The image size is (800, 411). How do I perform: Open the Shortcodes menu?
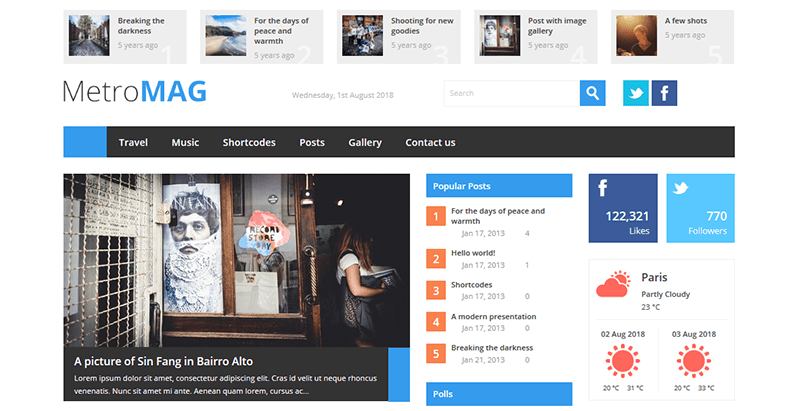click(x=249, y=142)
